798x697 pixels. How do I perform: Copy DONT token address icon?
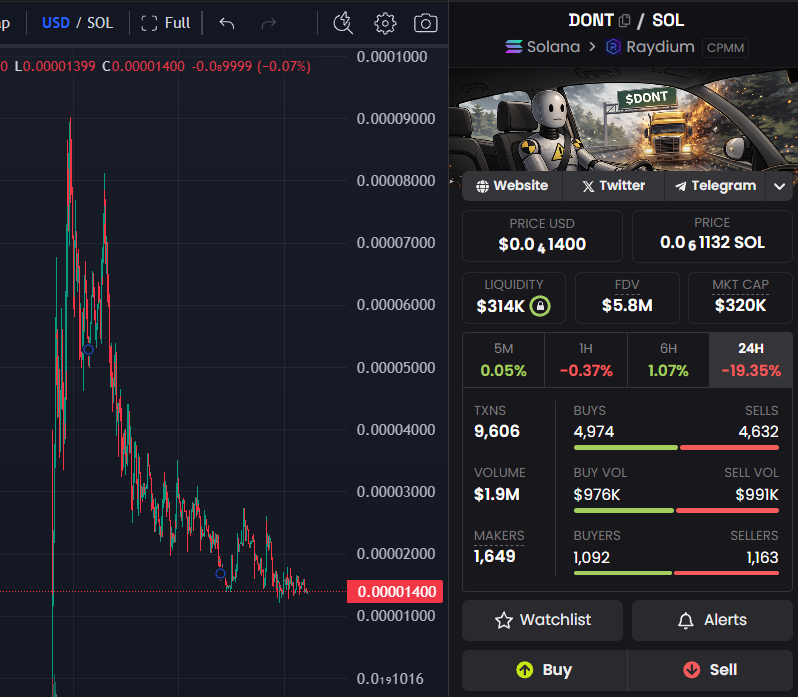[x=624, y=21]
